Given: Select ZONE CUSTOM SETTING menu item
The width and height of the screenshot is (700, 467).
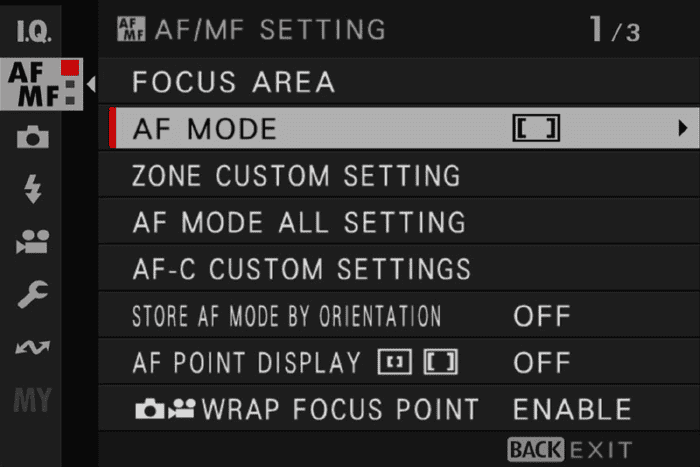Looking at the screenshot, I should click(399, 175).
